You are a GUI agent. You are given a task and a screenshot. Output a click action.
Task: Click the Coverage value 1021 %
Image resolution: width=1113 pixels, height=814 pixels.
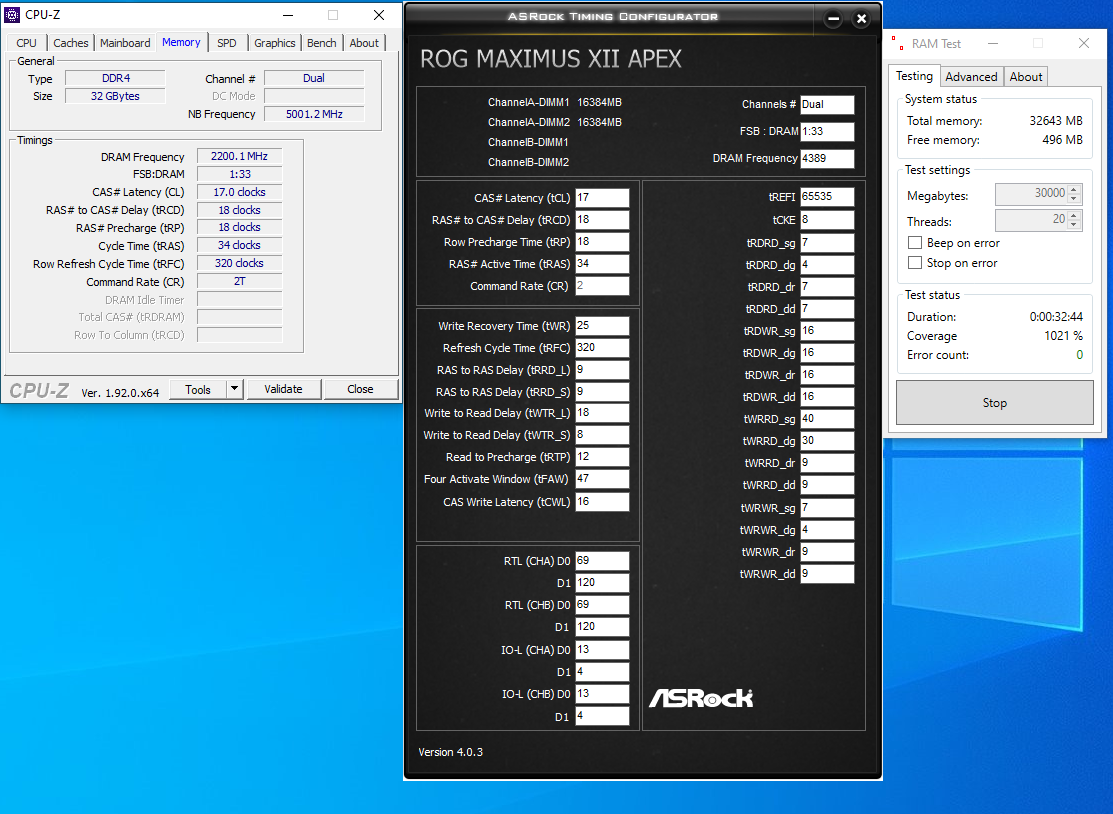1063,336
